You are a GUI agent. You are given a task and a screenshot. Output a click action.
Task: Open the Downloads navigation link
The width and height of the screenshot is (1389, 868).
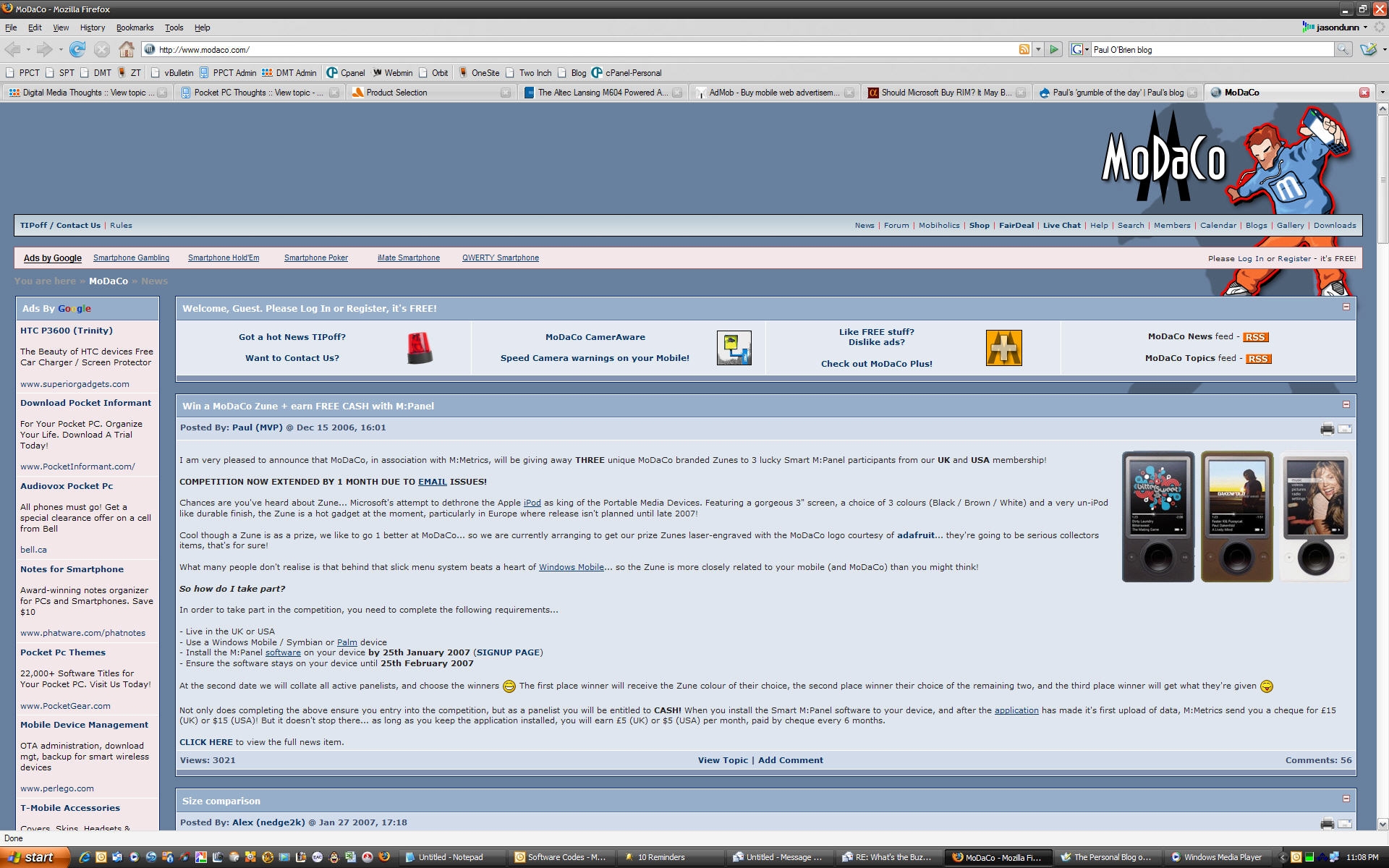click(x=1335, y=225)
